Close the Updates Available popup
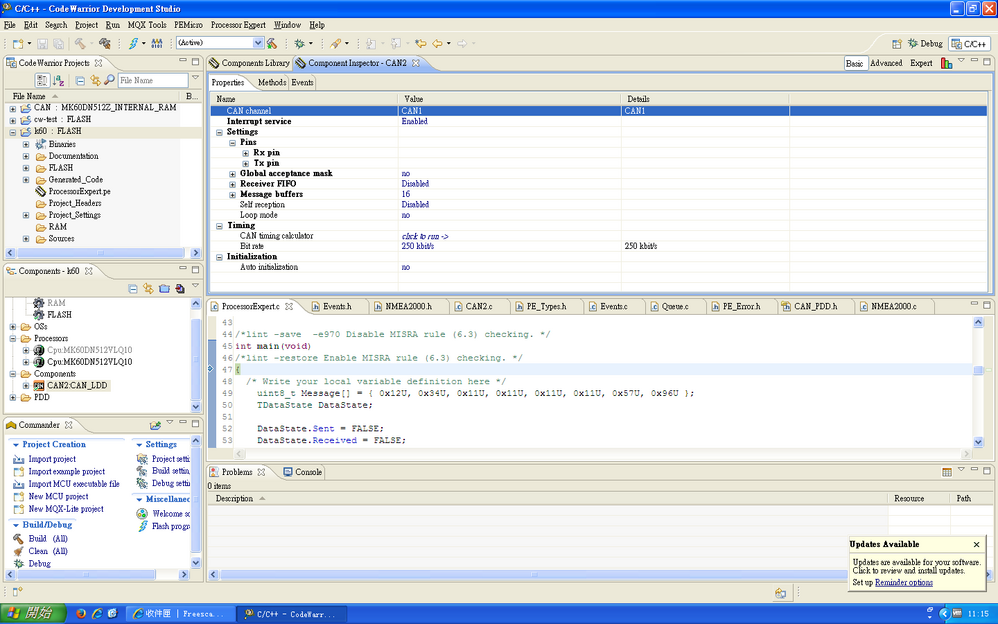Screen dimensions: 998x624 coord(976,544)
